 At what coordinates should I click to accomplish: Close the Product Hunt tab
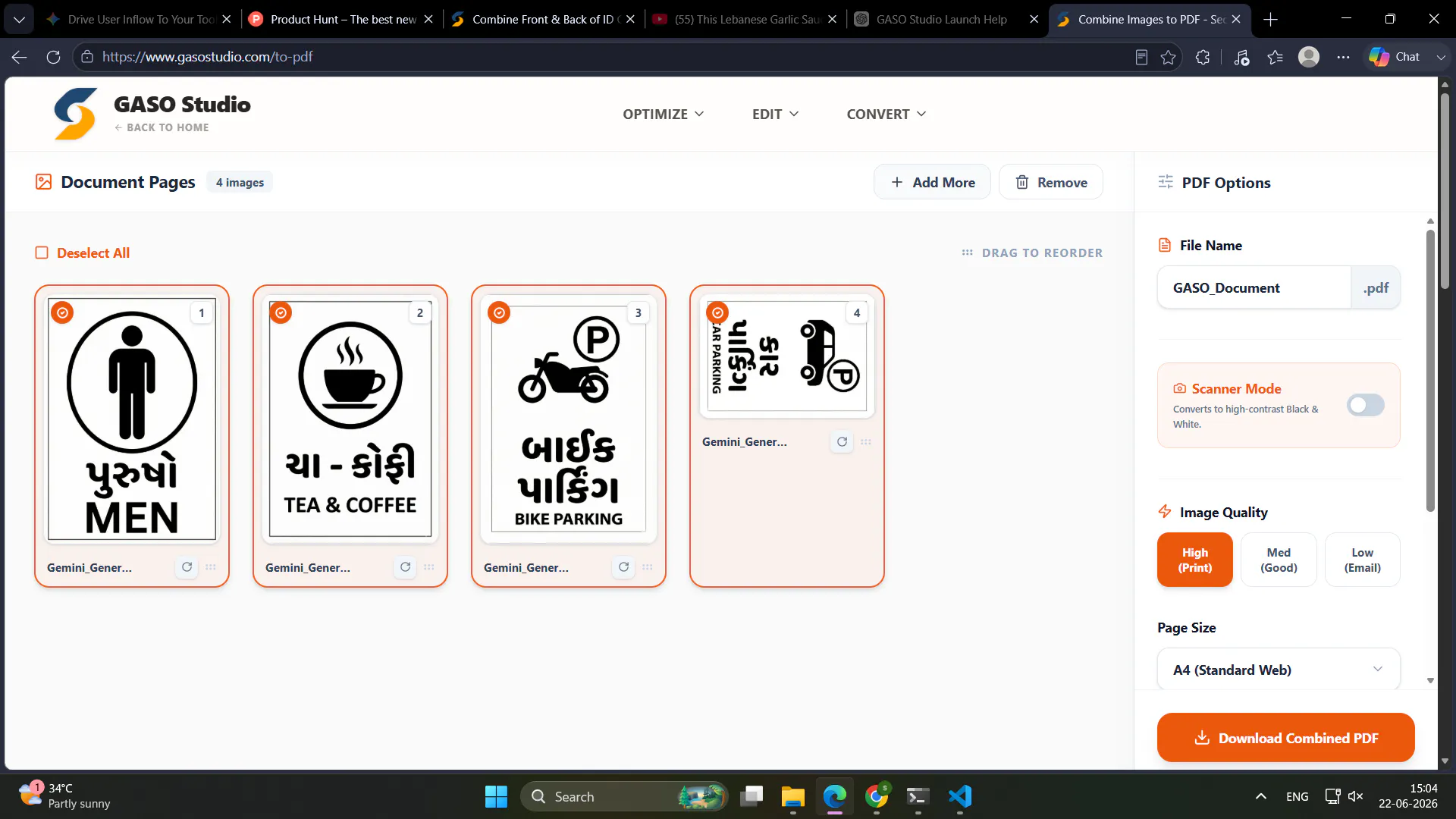(x=428, y=20)
